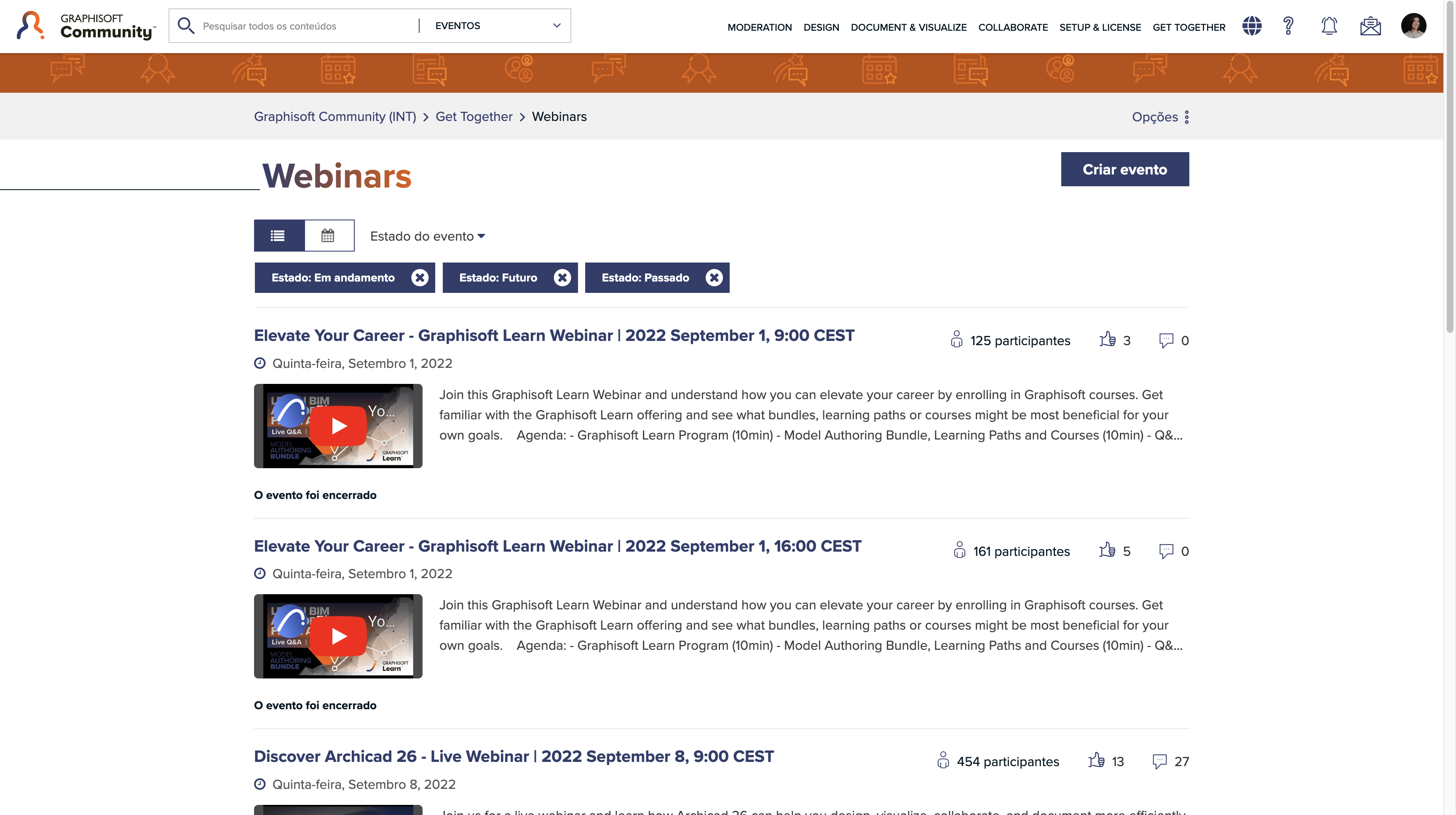Viewport: 1456px width, 815px height.
Task: Open private messages envelope icon
Action: (1370, 25)
